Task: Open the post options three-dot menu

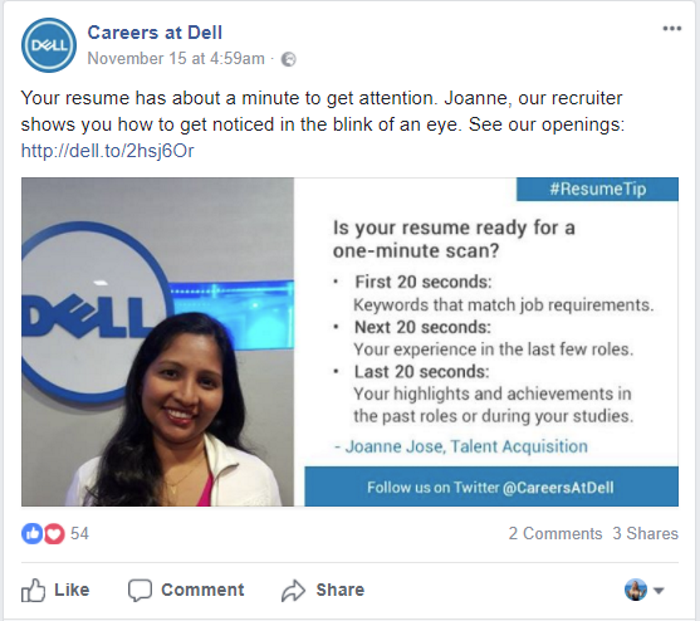Action: [x=672, y=29]
